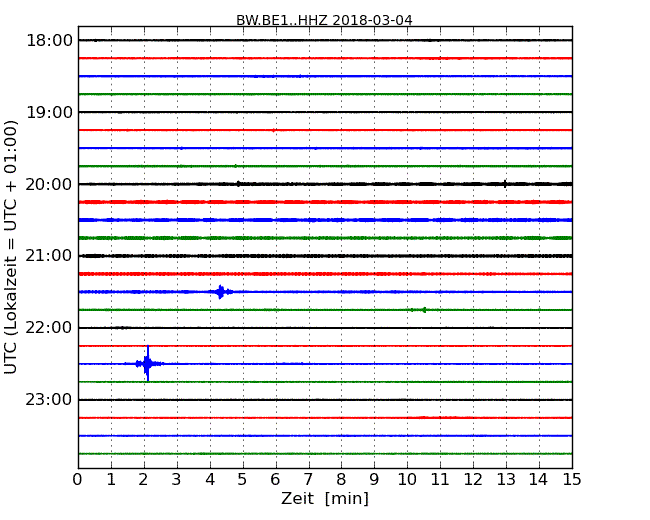The height and width of the screenshot is (520, 650).
Task: Click the black spike near minute 13 at 20:00
Action: [x=505, y=184]
